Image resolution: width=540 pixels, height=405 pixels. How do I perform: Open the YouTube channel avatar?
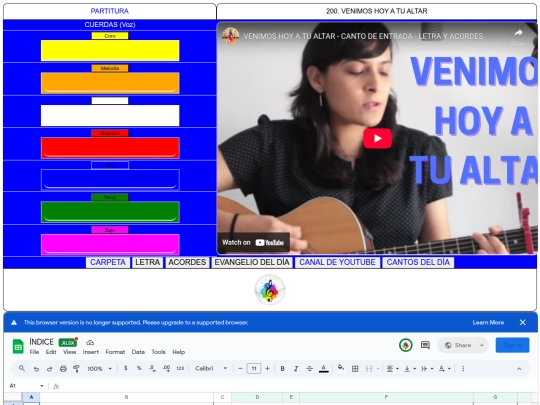click(231, 36)
